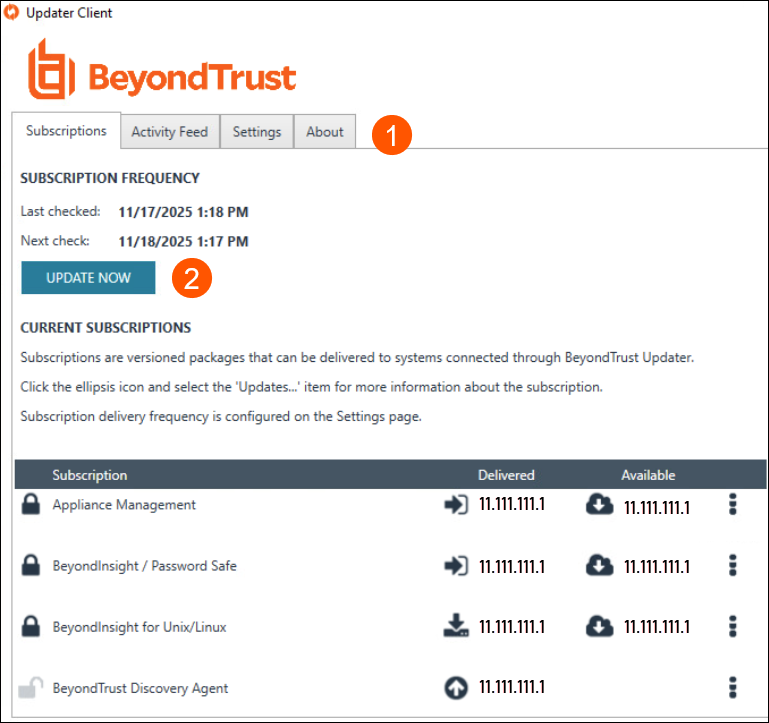Click the Available column header

tap(648, 475)
